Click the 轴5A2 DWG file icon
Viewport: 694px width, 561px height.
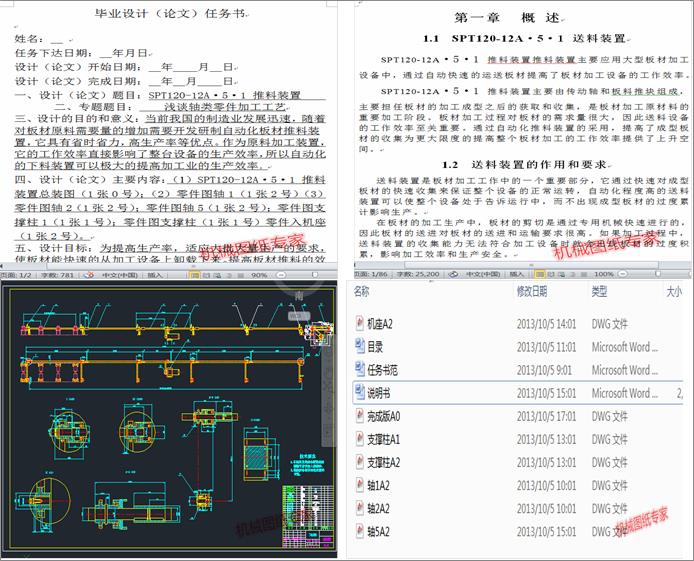point(359,531)
